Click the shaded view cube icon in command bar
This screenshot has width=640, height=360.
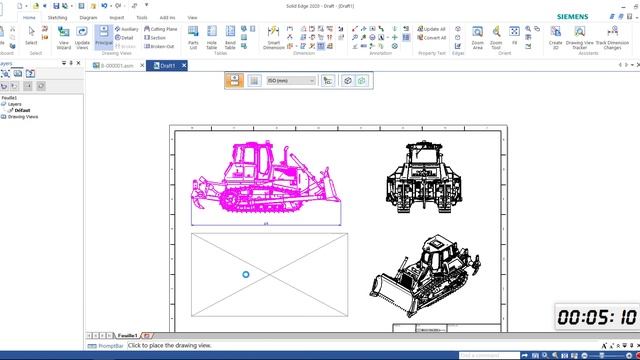[x=348, y=80]
